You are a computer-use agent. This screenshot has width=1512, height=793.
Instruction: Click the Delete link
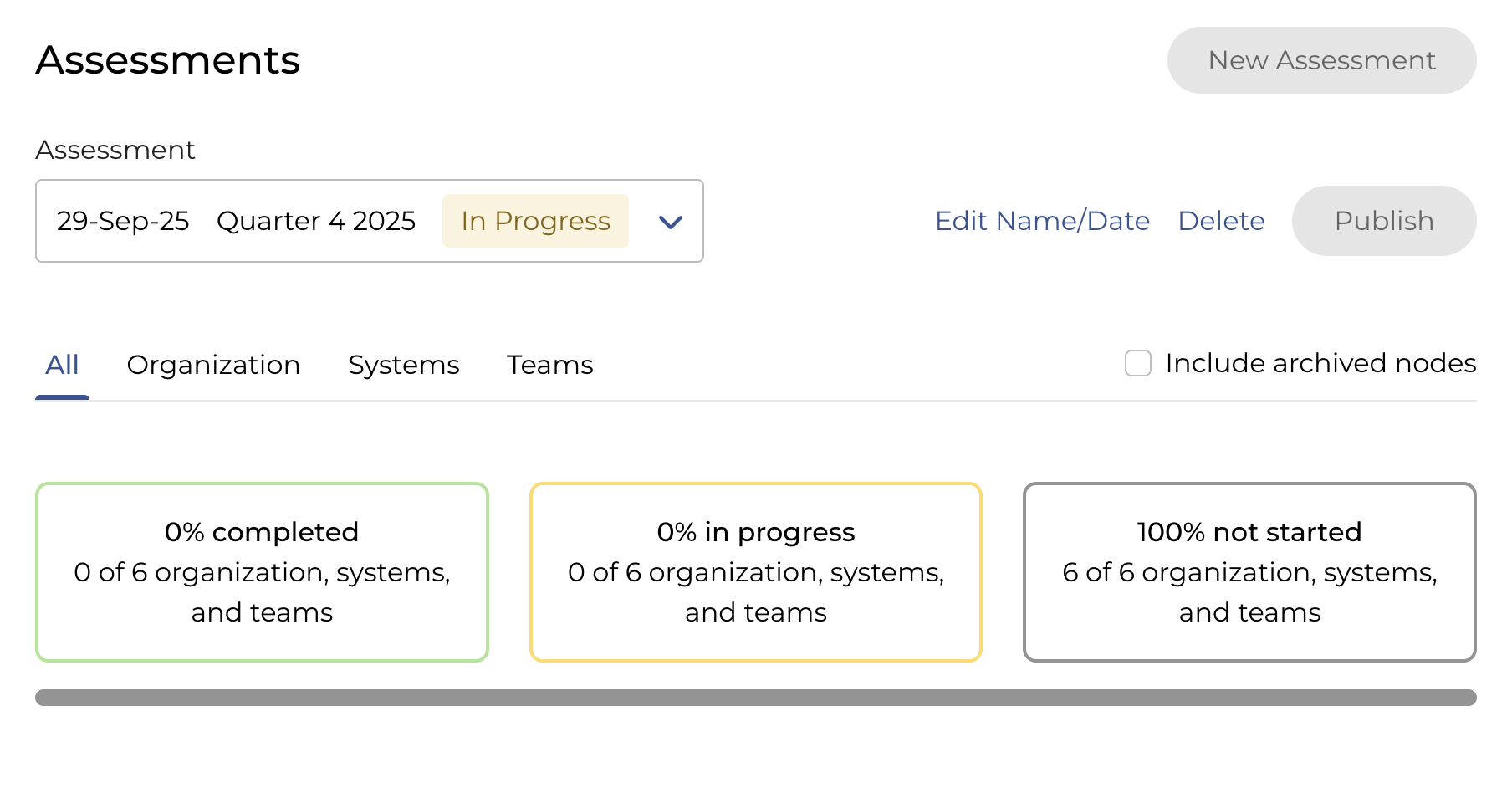click(x=1221, y=221)
